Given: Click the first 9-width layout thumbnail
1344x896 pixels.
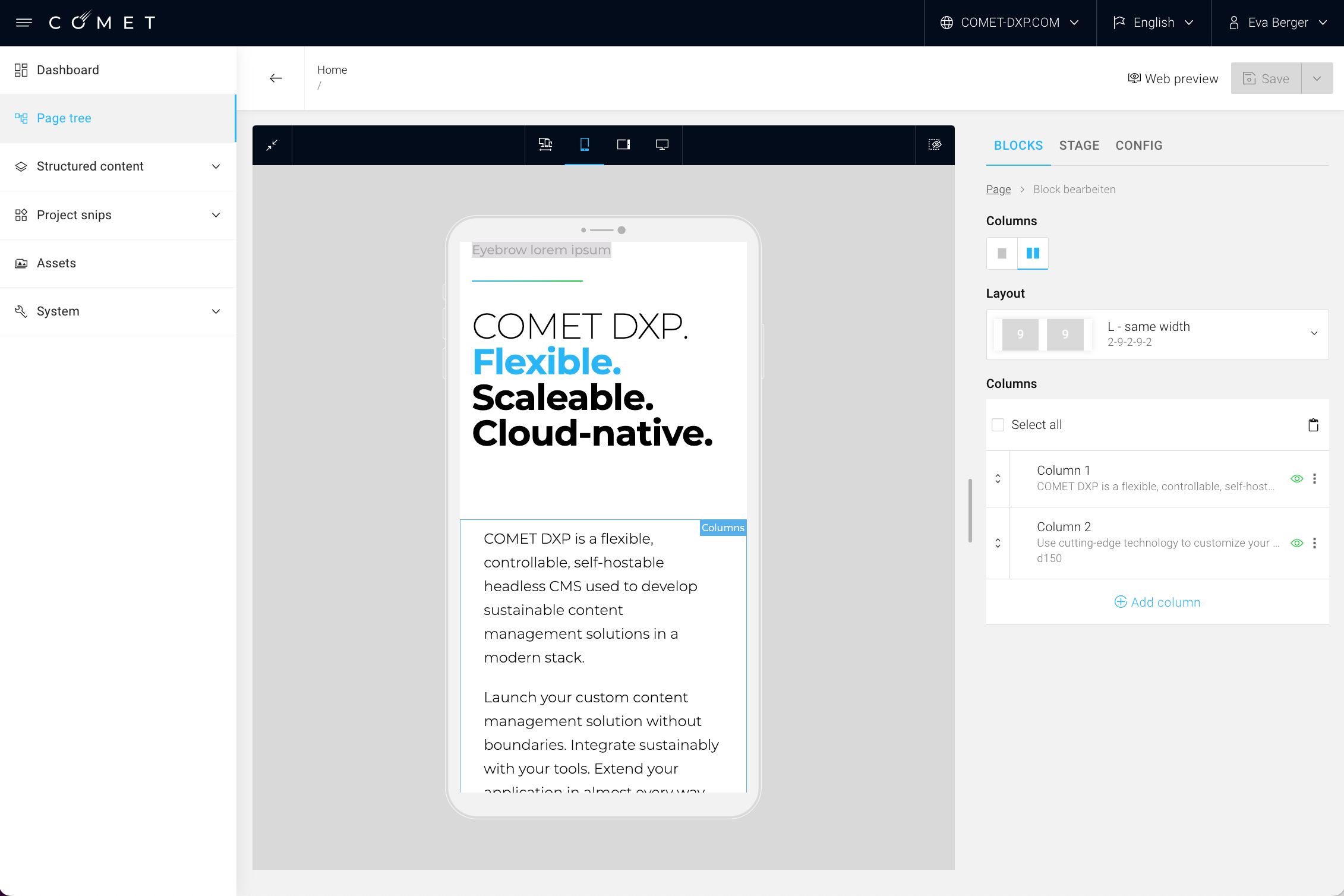Looking at the screenshot, I should (x=1020, y=335).
